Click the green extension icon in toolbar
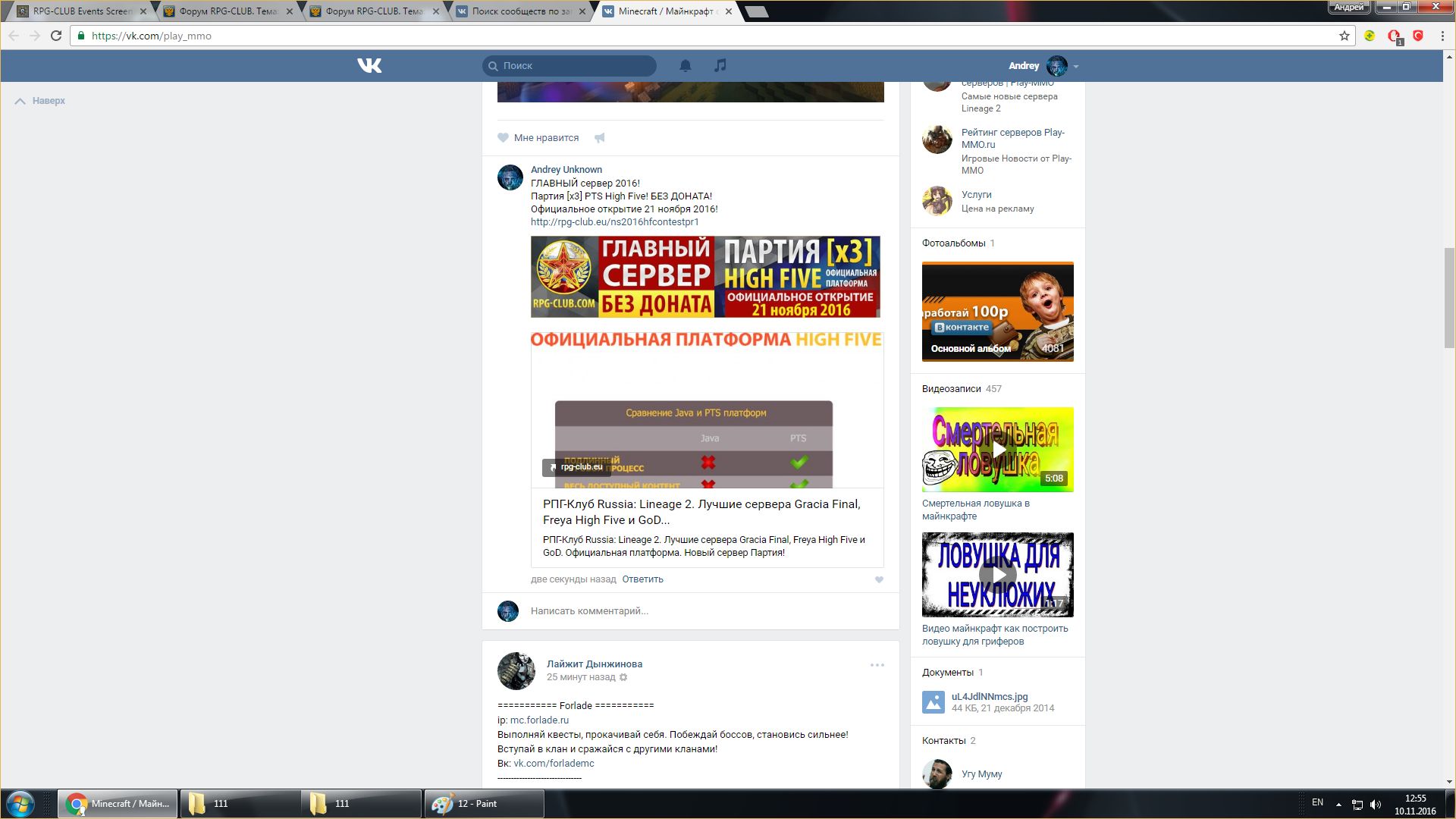This screenshot has height=819, width=1456. click(1370, 36)
